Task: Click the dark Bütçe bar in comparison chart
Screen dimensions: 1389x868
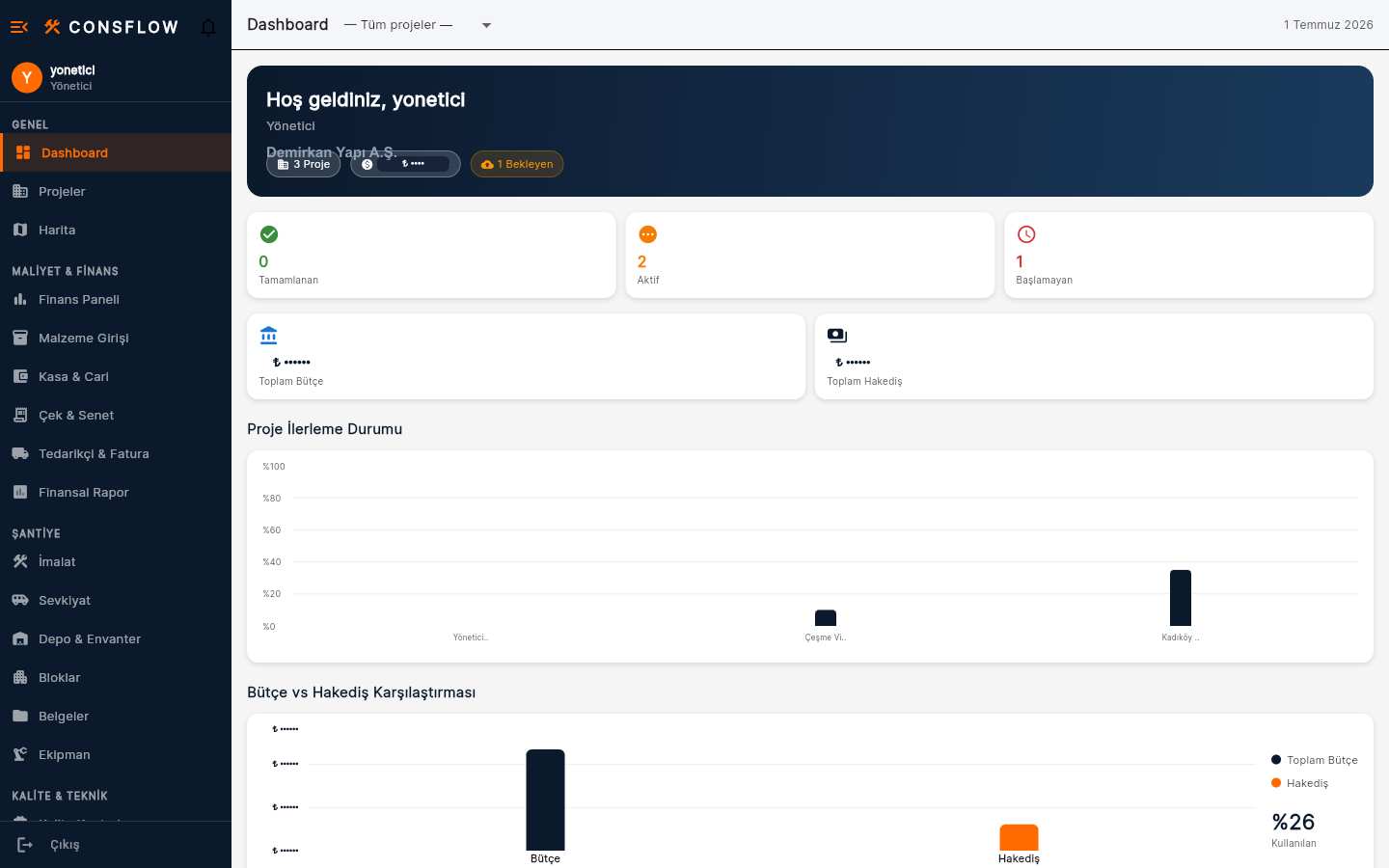Action: (545, 800)
